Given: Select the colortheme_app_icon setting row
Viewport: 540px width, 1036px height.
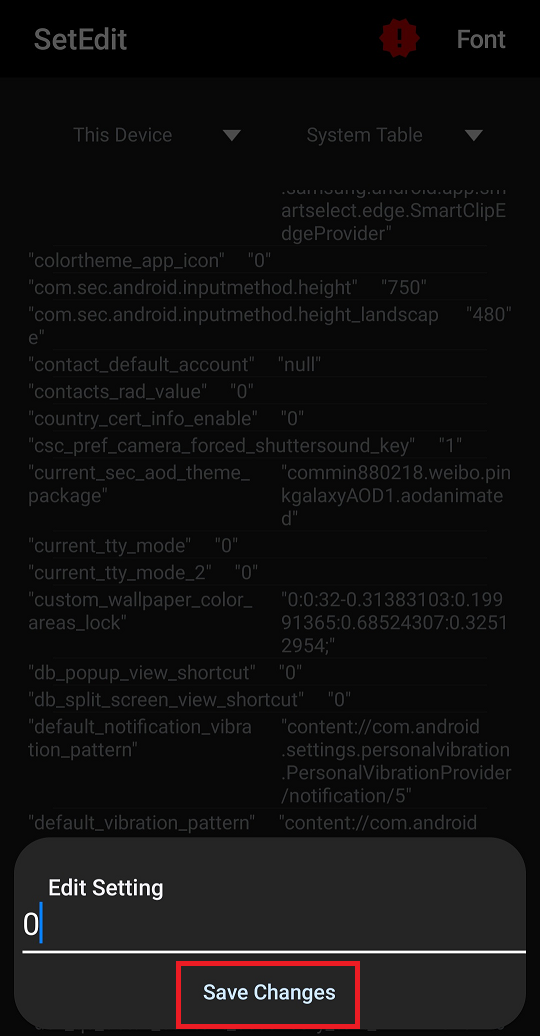Looking at the screenshot, I should pyautogui.click(x=256, y=260).
